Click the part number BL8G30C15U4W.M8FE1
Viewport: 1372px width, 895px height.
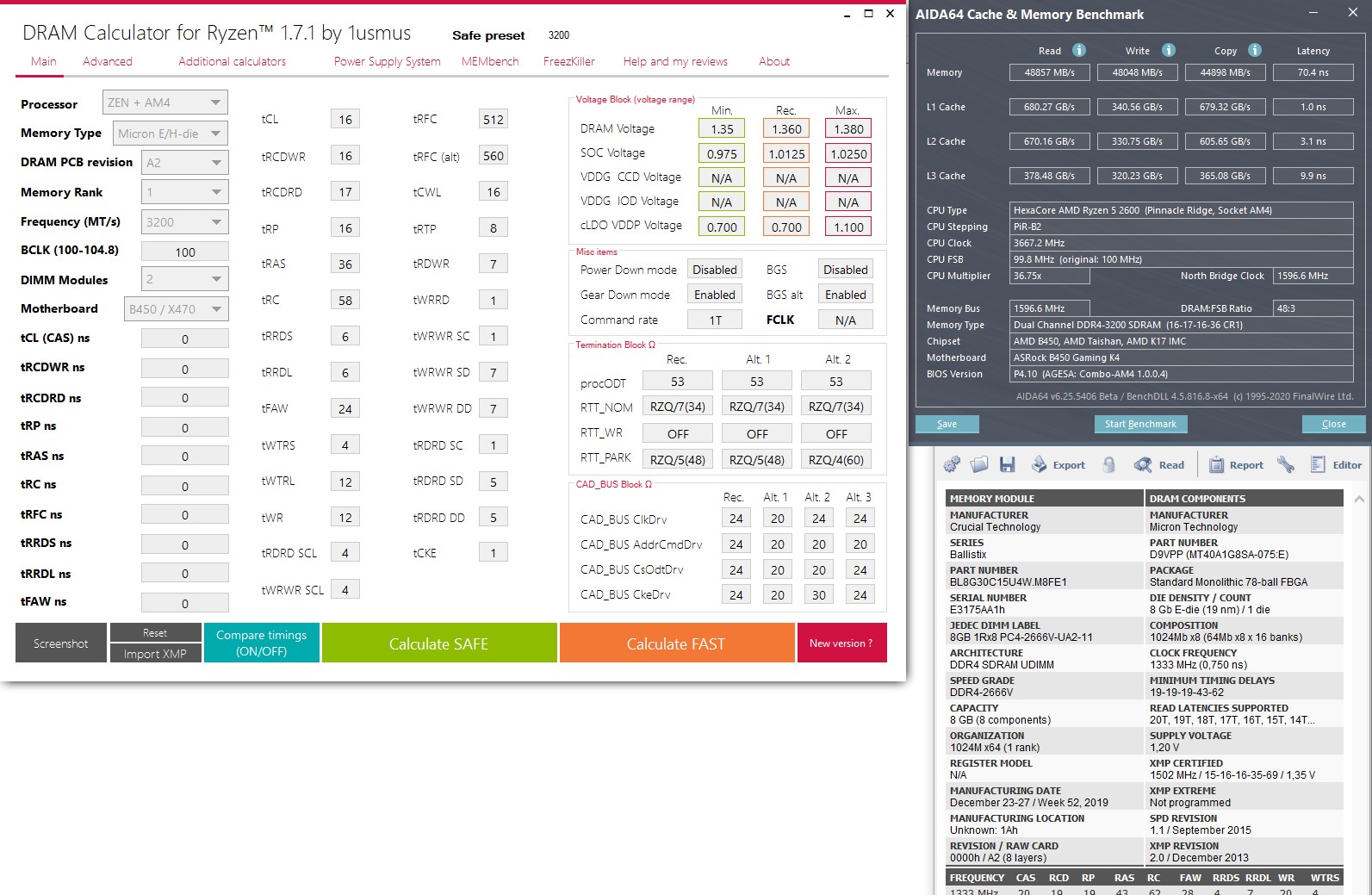(1009, 582)
